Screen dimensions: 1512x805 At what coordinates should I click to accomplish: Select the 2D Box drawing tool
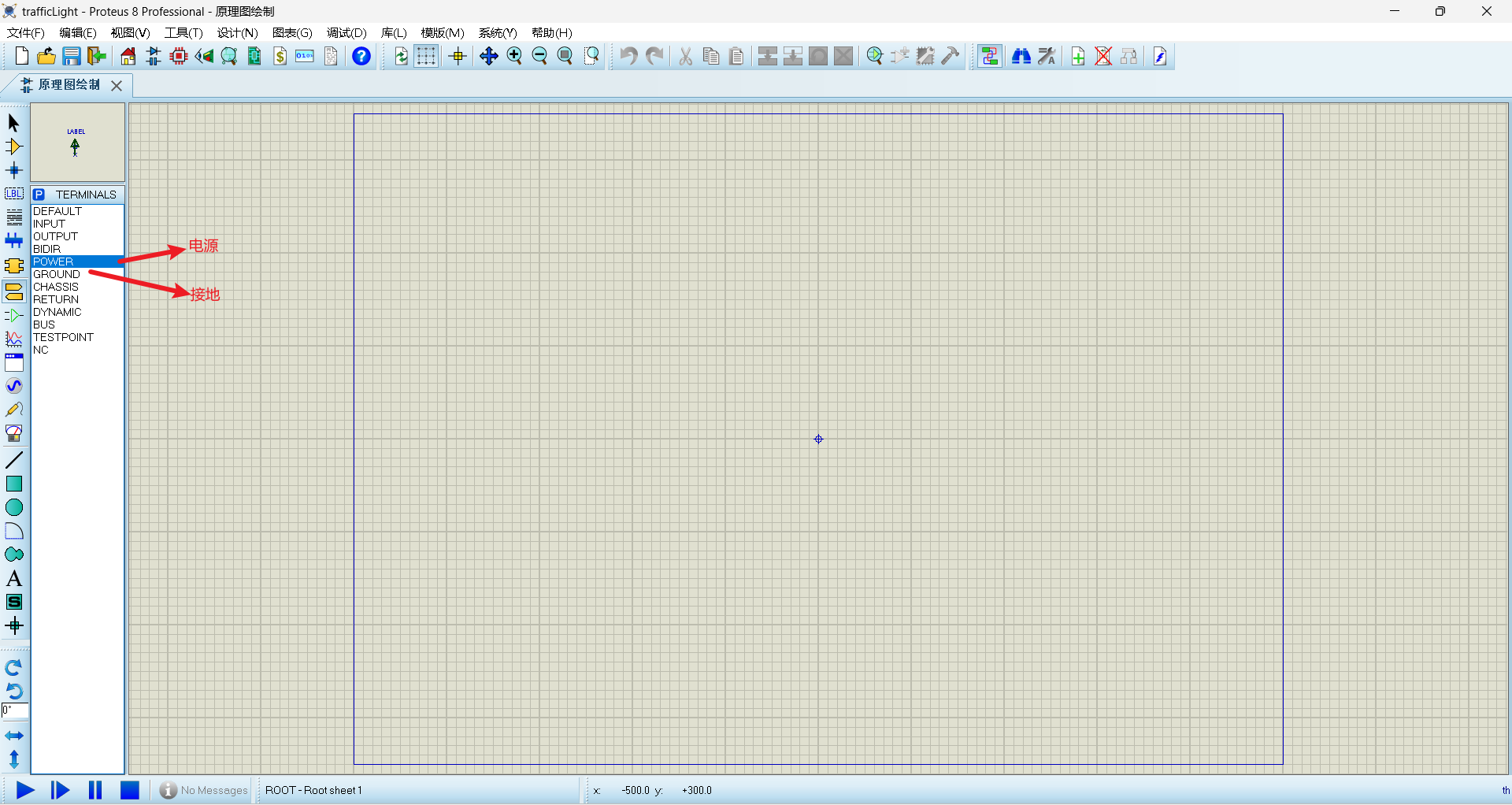[13, 484]
